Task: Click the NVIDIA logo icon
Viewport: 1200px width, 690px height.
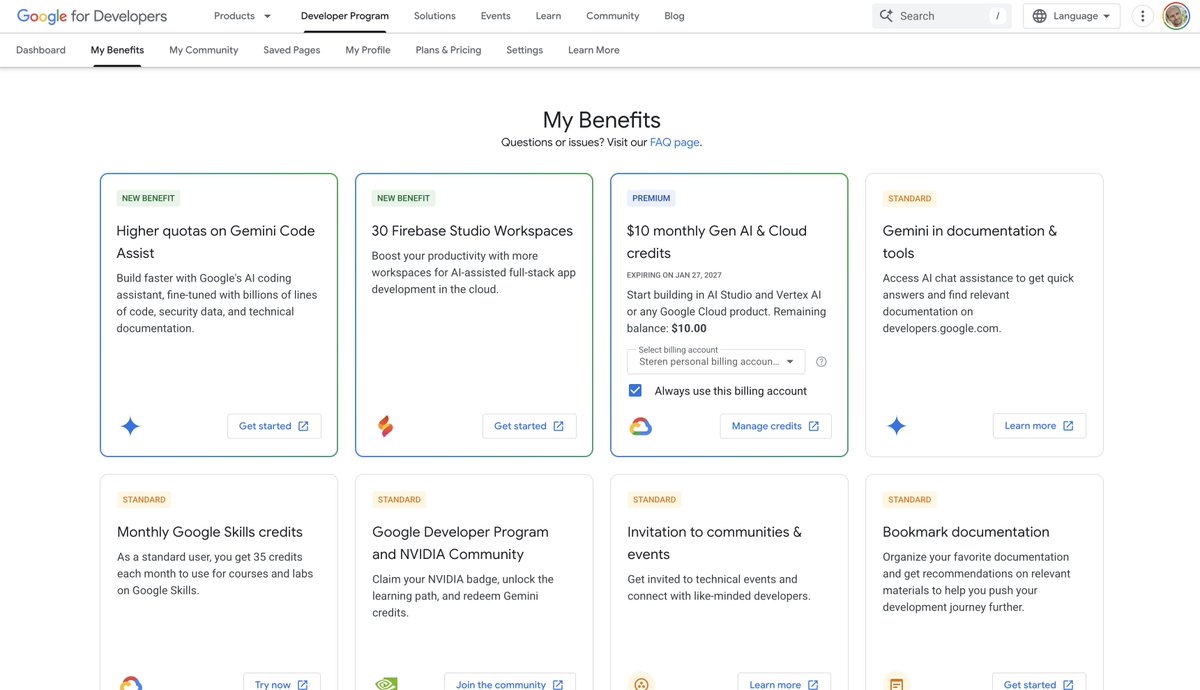Action: coord(386,685)
